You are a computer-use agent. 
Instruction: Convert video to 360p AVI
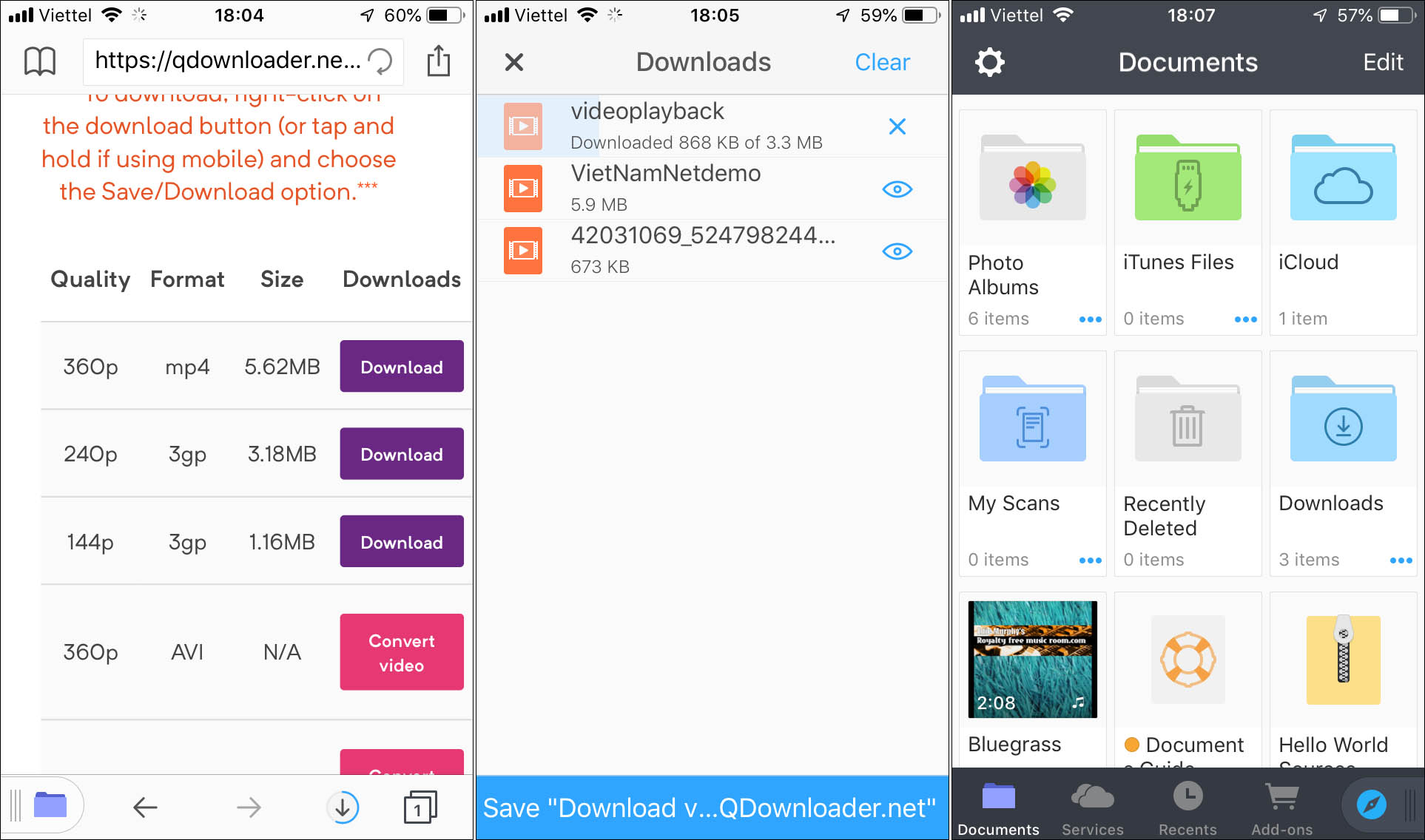402,652
